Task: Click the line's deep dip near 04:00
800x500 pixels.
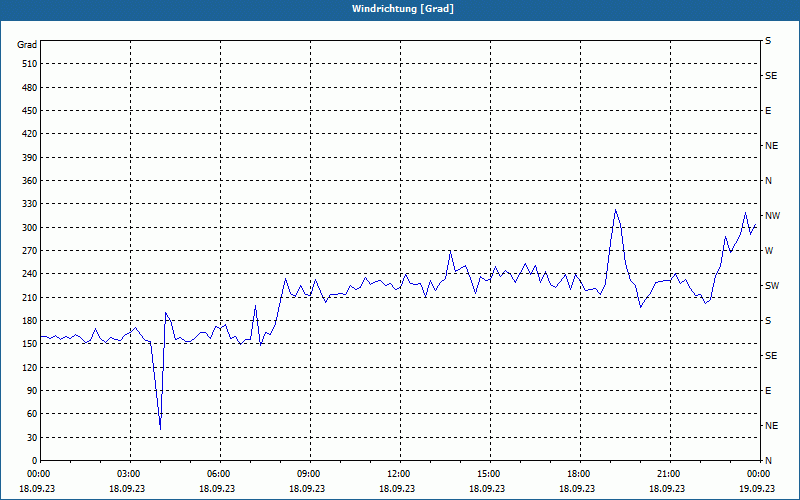Action: (160, 428)
